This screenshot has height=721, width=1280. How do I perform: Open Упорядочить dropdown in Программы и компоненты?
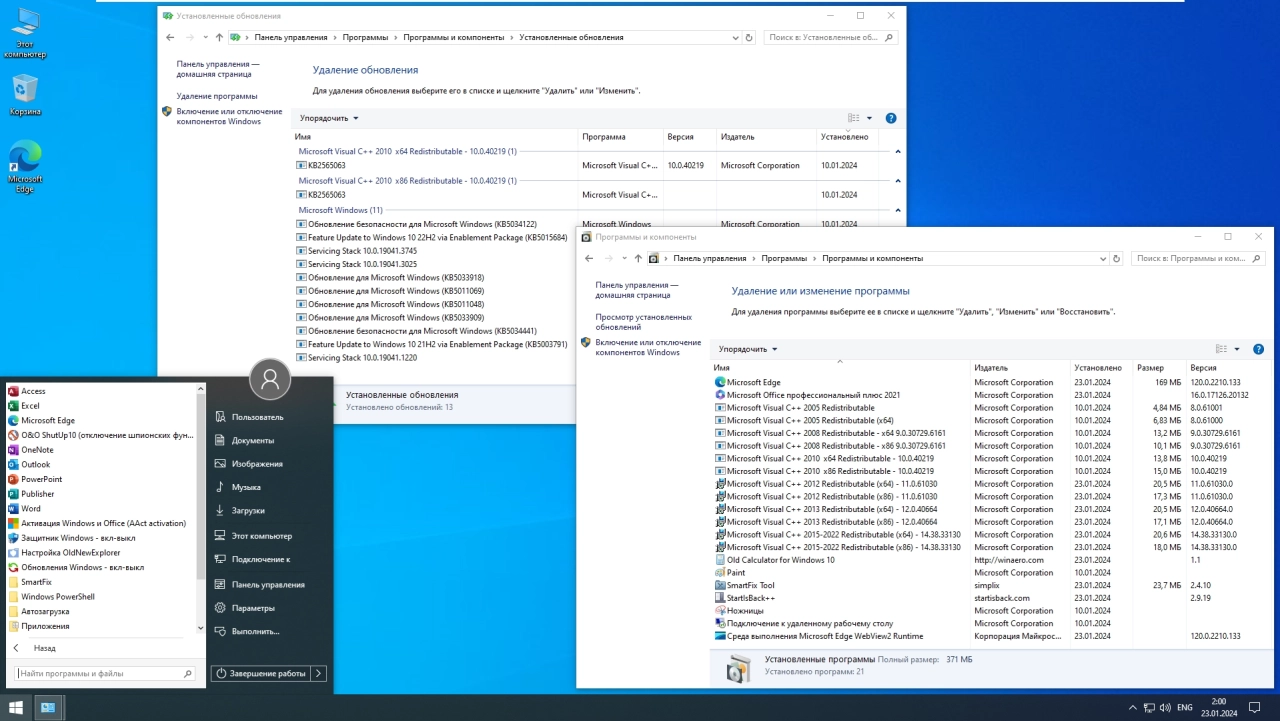[x=748, y=349]
